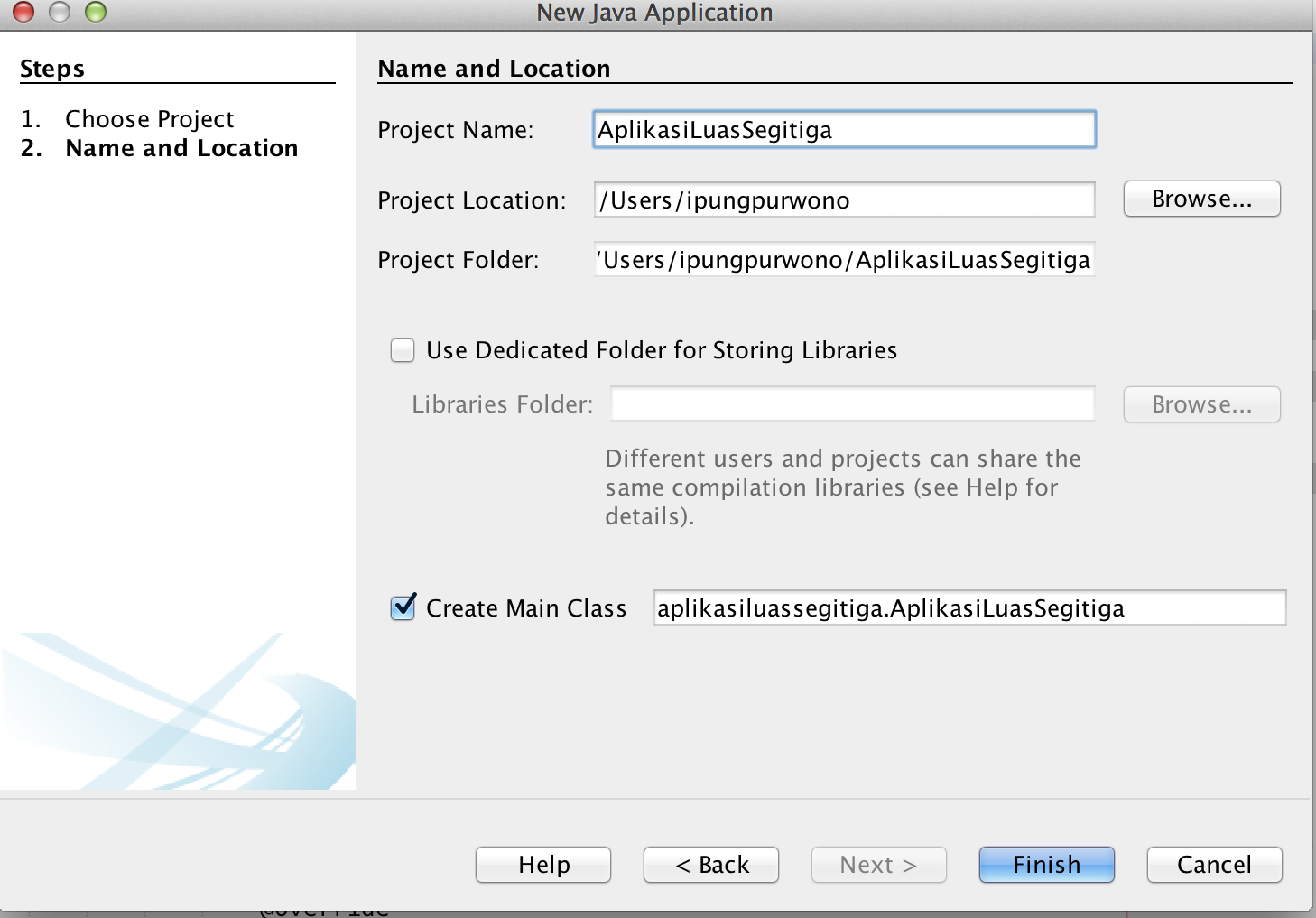The image size is (1316, 918).
Task: Click the disabled Libraries Folder field
Action: 851,403
